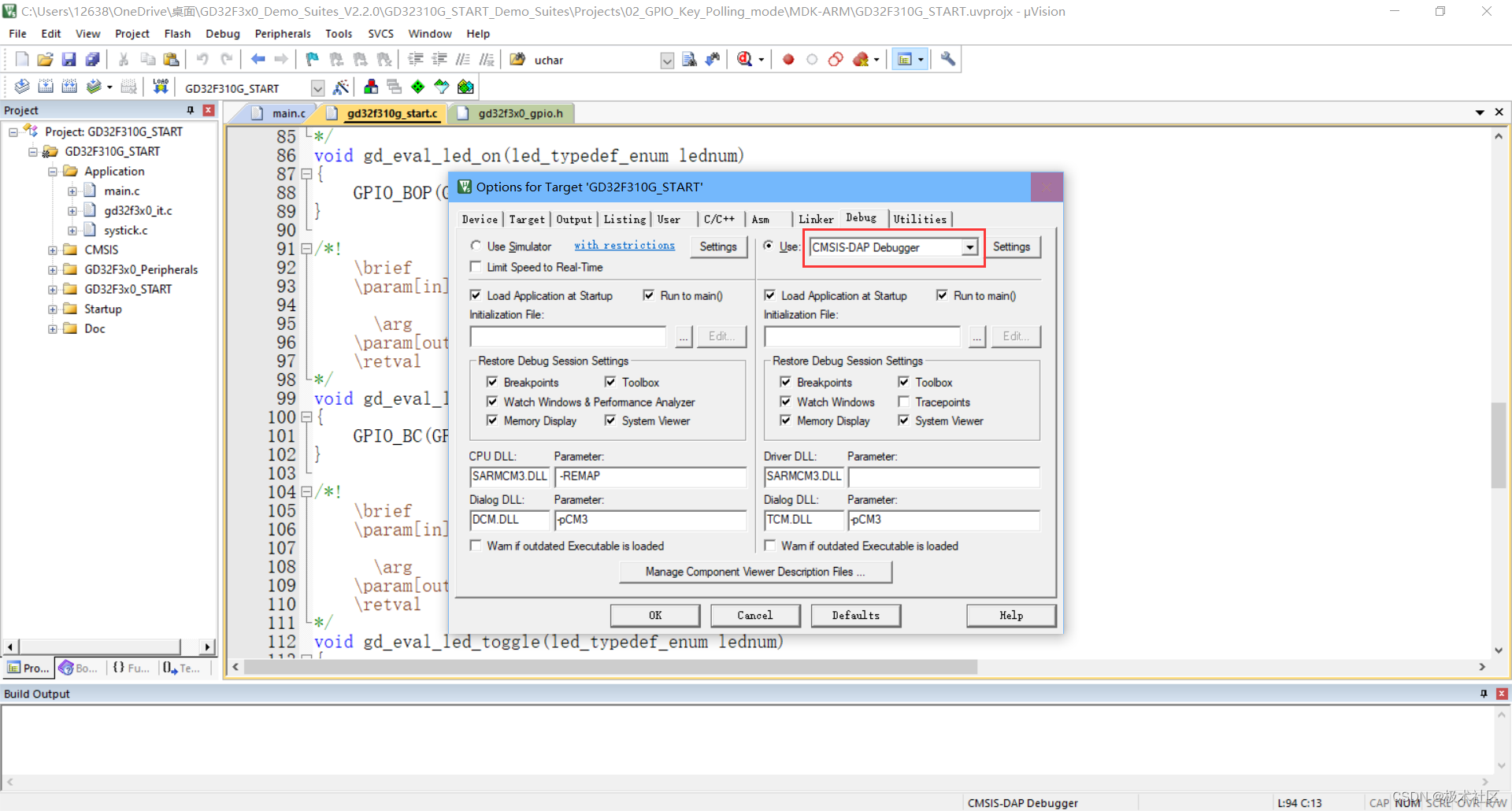Toggle hardware-side Memory Display checkbox
The height and width of the screenshot is (811, 1512).
tap(786, 420)
